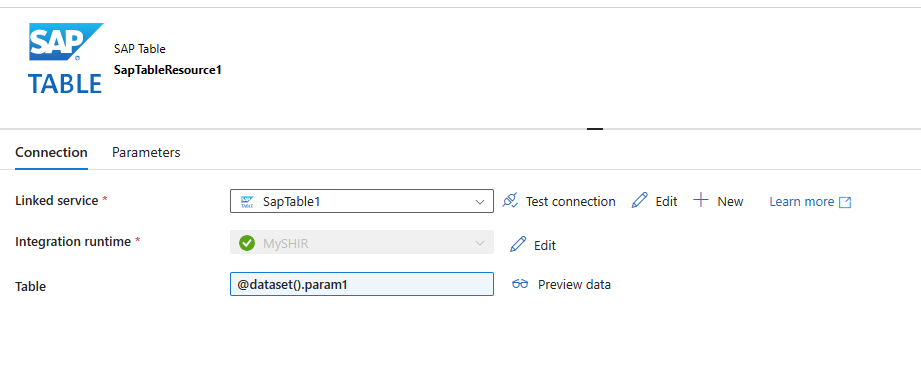Click the SAP Table logo image
This screenshot has height=372, width=921.
pos(66,58)
